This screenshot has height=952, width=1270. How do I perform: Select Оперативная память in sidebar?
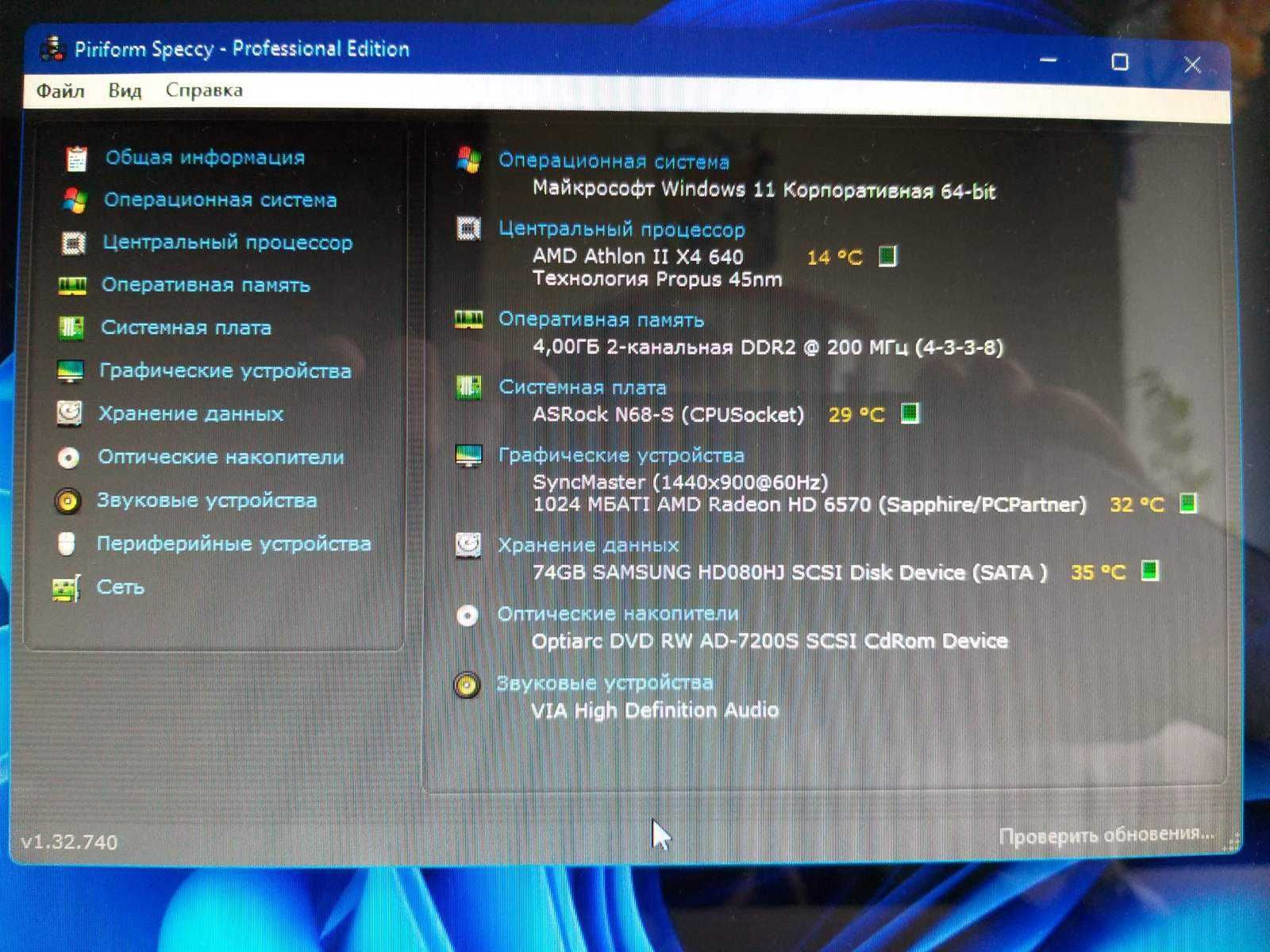(x=206, y=285)
